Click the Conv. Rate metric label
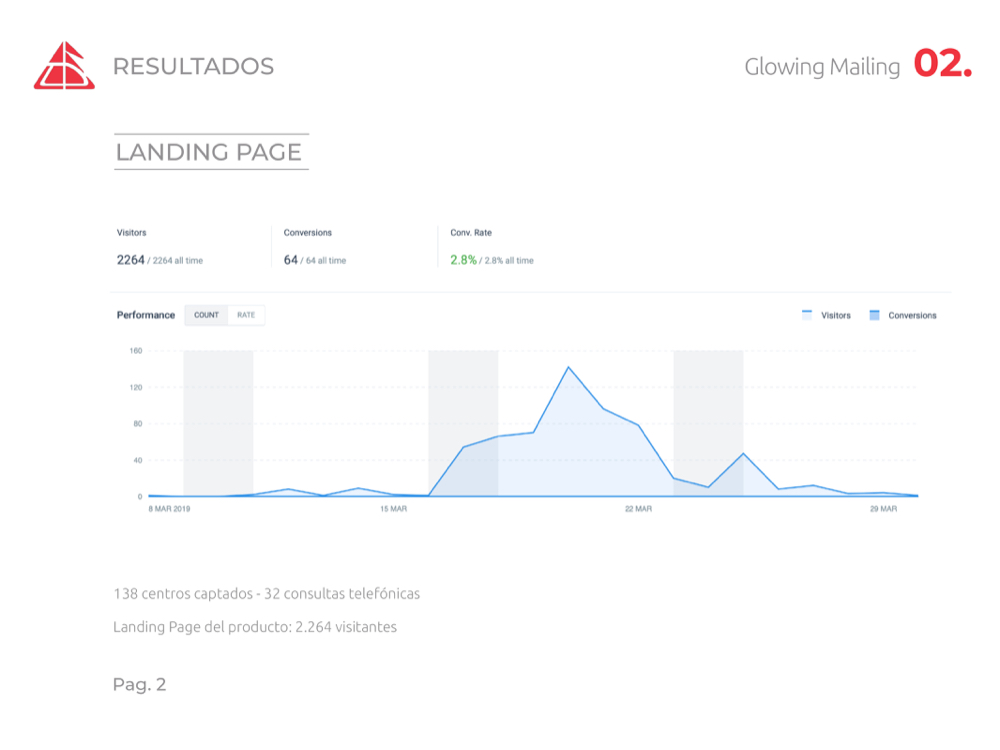This screenshot has width=1000, height=750. [x=471, y=233]
